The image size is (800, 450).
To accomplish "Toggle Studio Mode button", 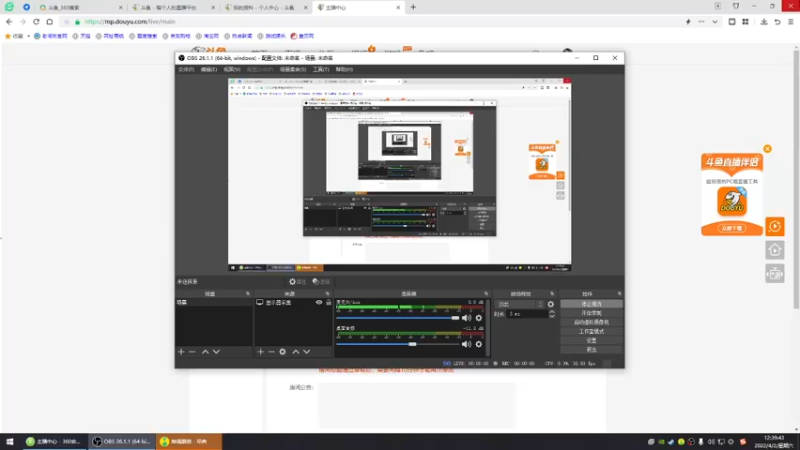I will coord(591,332).
